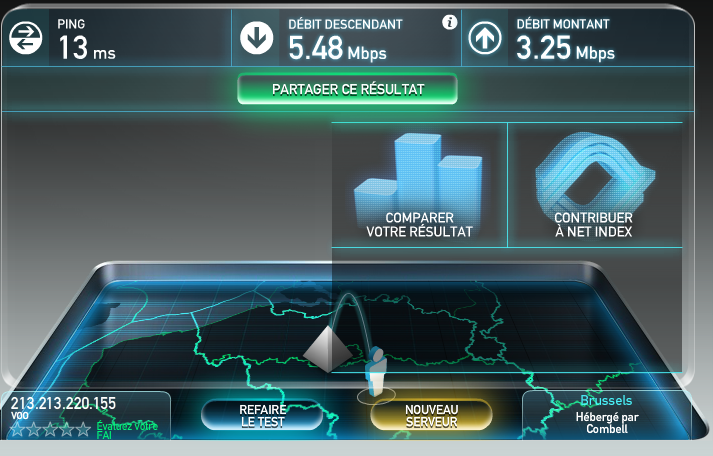
Task: Click the Hébergé par Combell text
Action: (x=607, y=423)
